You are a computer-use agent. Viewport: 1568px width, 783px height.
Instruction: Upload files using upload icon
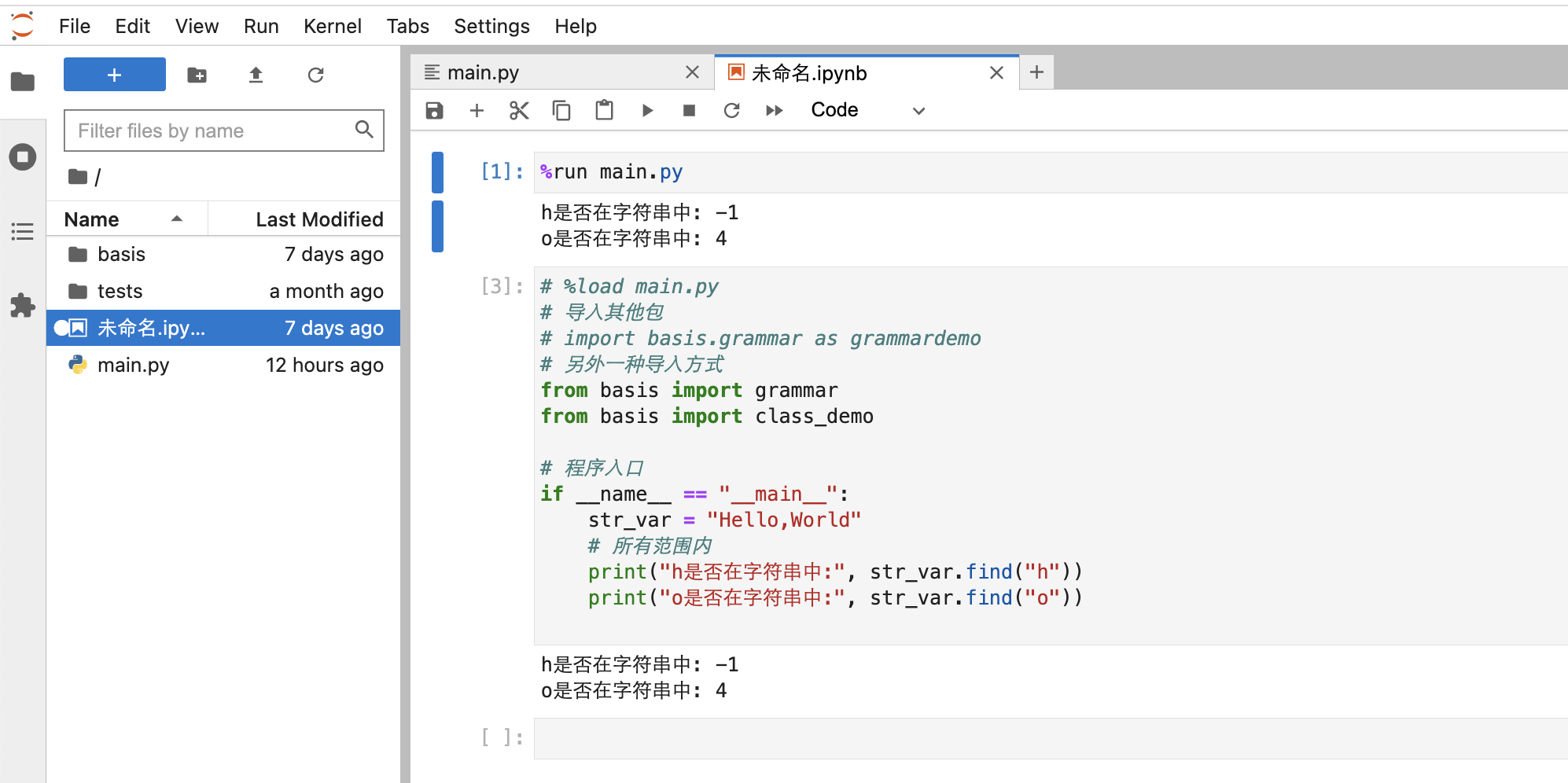[256, 75]
